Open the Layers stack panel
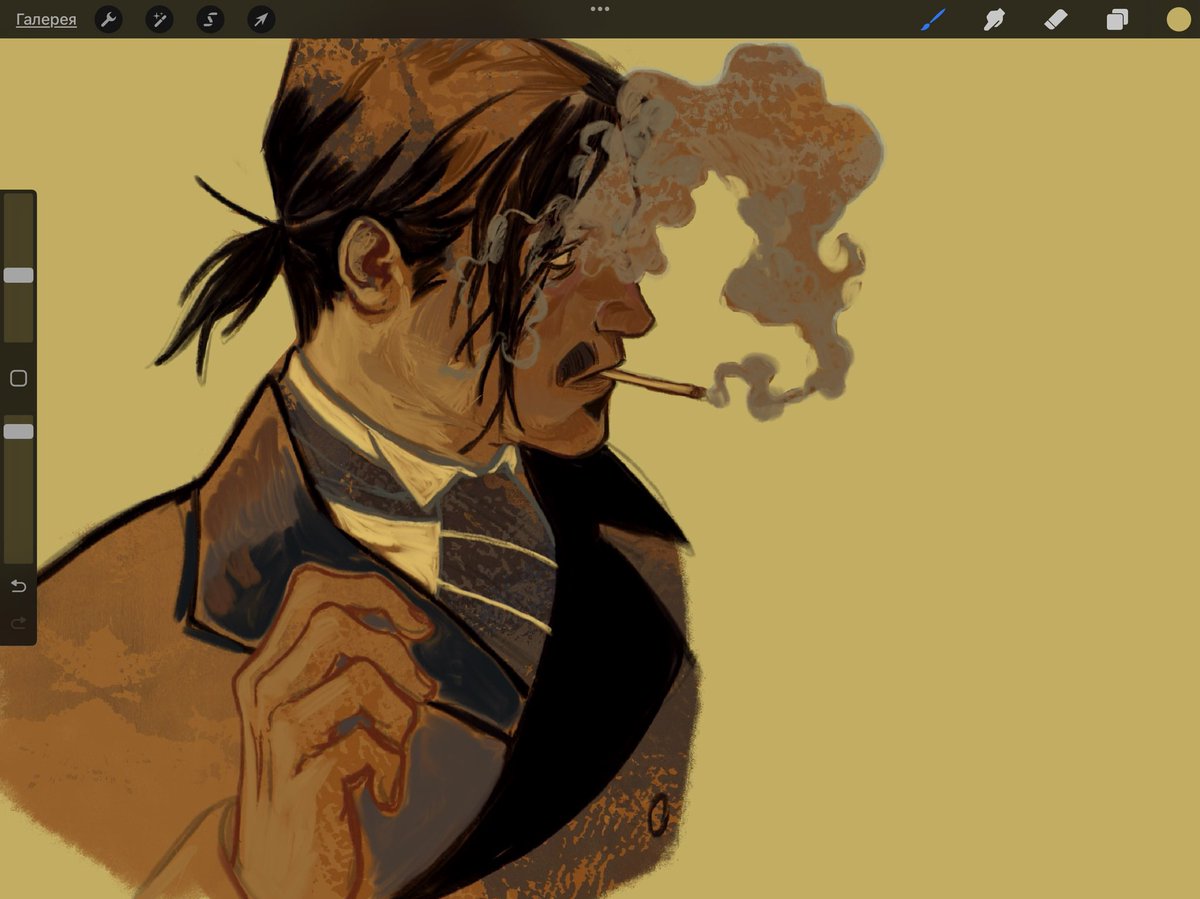The height and width of the screenshot is (899, 1200). [x=1117, y=19]
